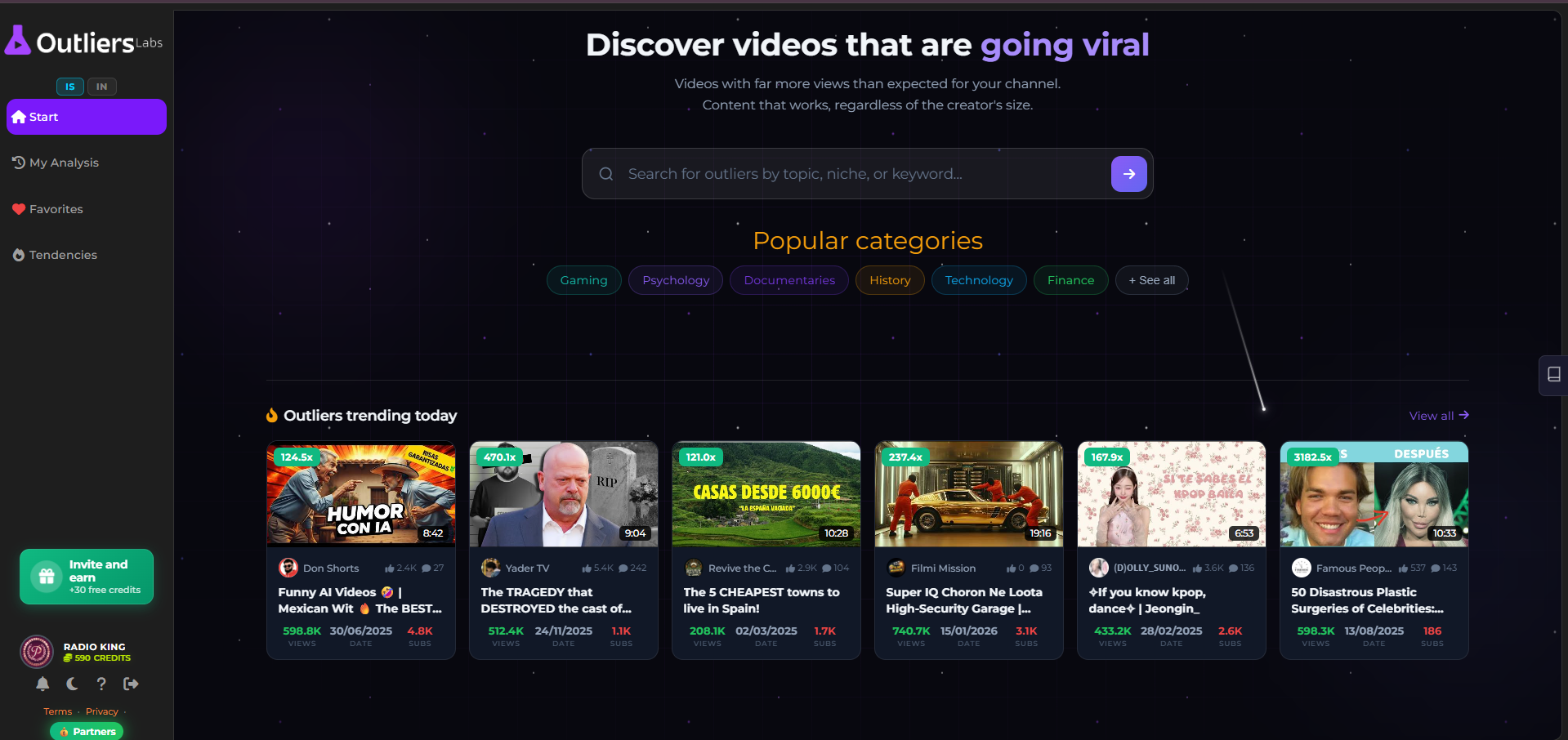
Task: Open notifications with the bell icon
Action: pyautogui.click(x=42, y=684)
